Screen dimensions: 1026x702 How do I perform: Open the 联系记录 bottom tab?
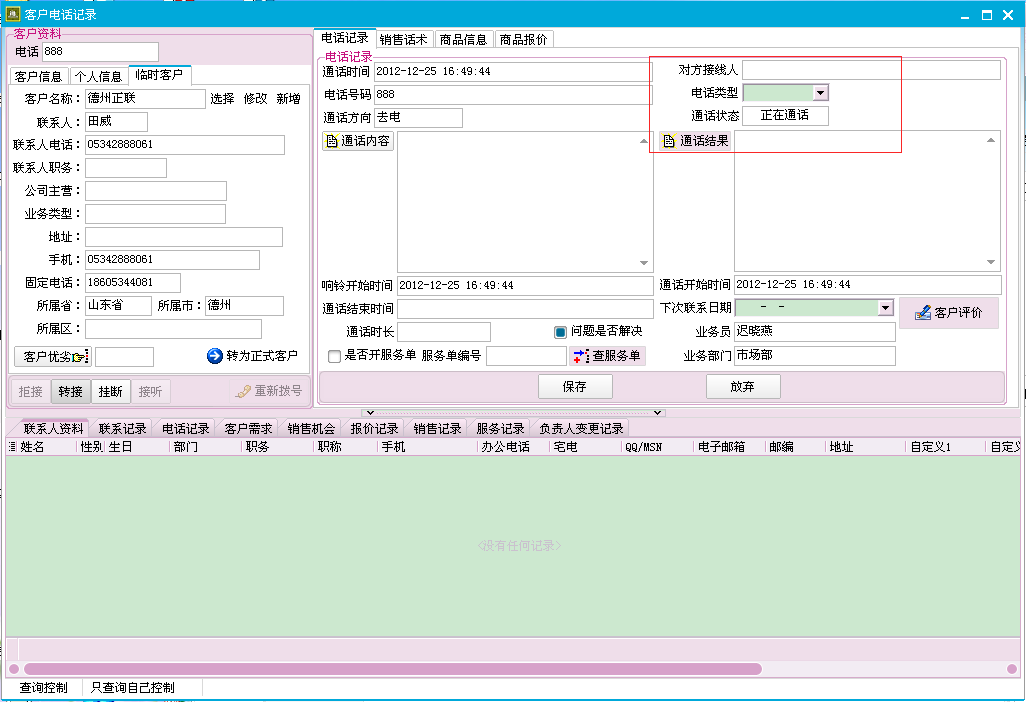click(x=122, y=429)
